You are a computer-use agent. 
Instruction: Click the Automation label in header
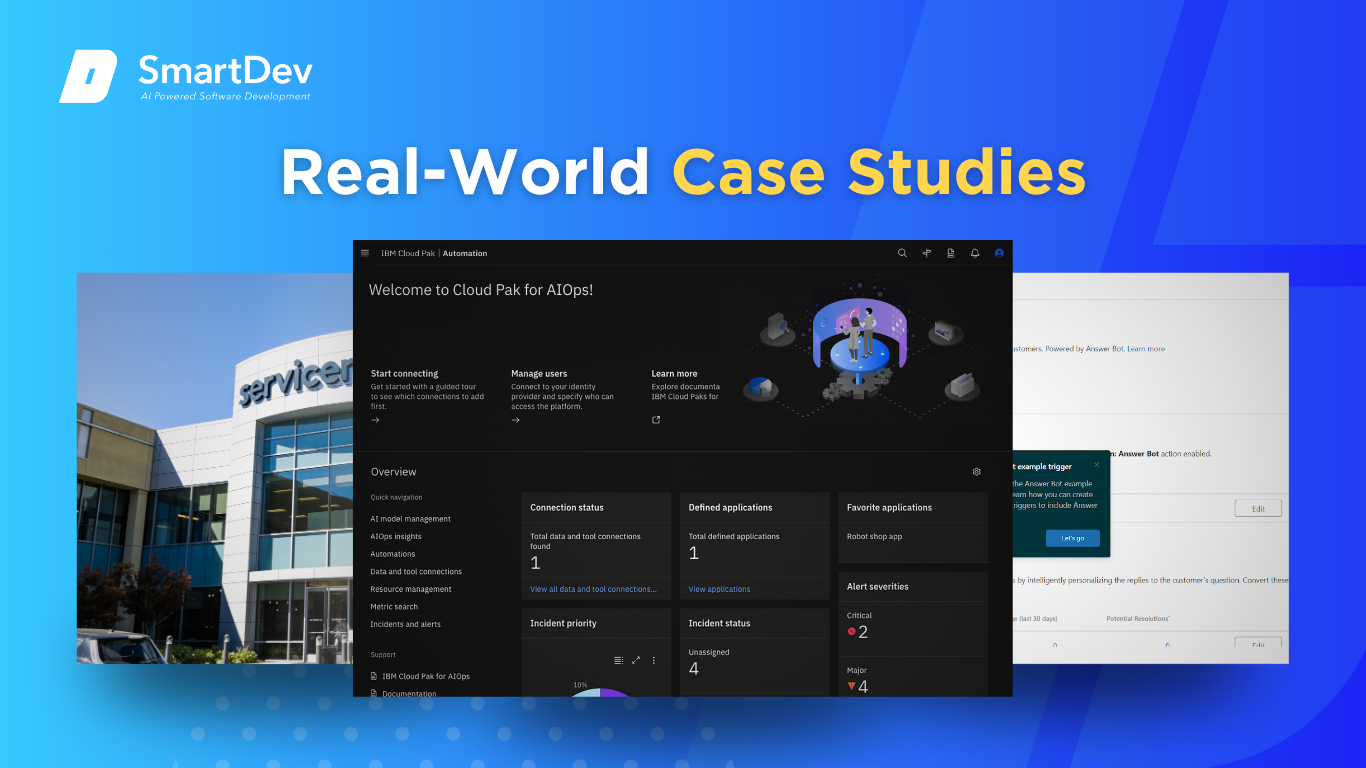coord(465,253)
